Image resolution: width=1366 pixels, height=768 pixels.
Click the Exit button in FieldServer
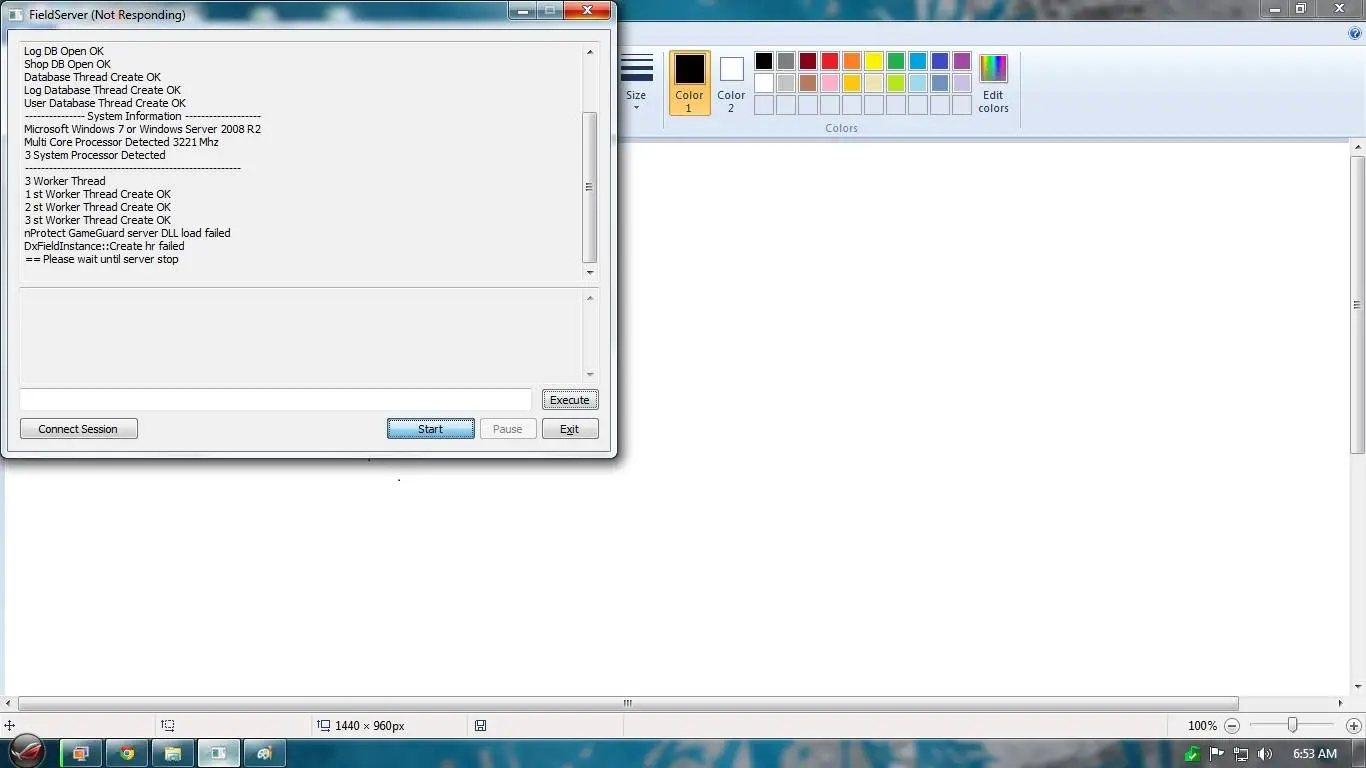[570, 428]
